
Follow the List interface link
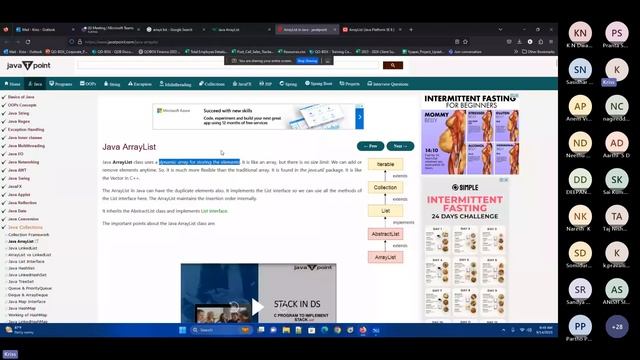tap(214, 211)
